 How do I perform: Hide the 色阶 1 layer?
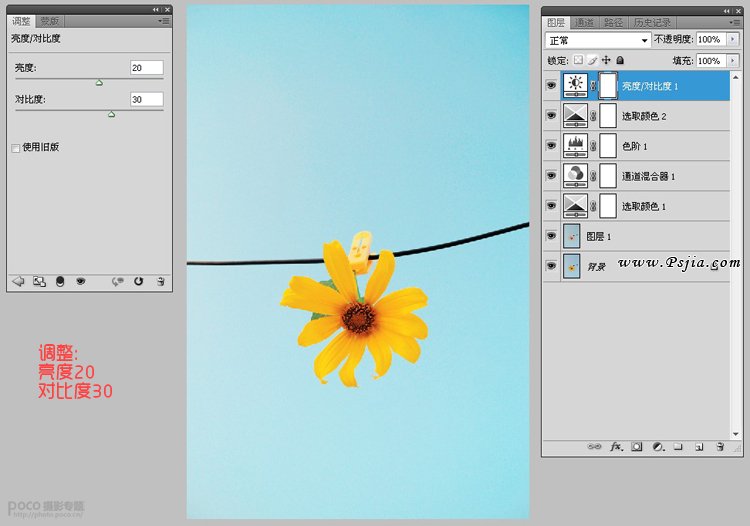[x=551, y=146]
